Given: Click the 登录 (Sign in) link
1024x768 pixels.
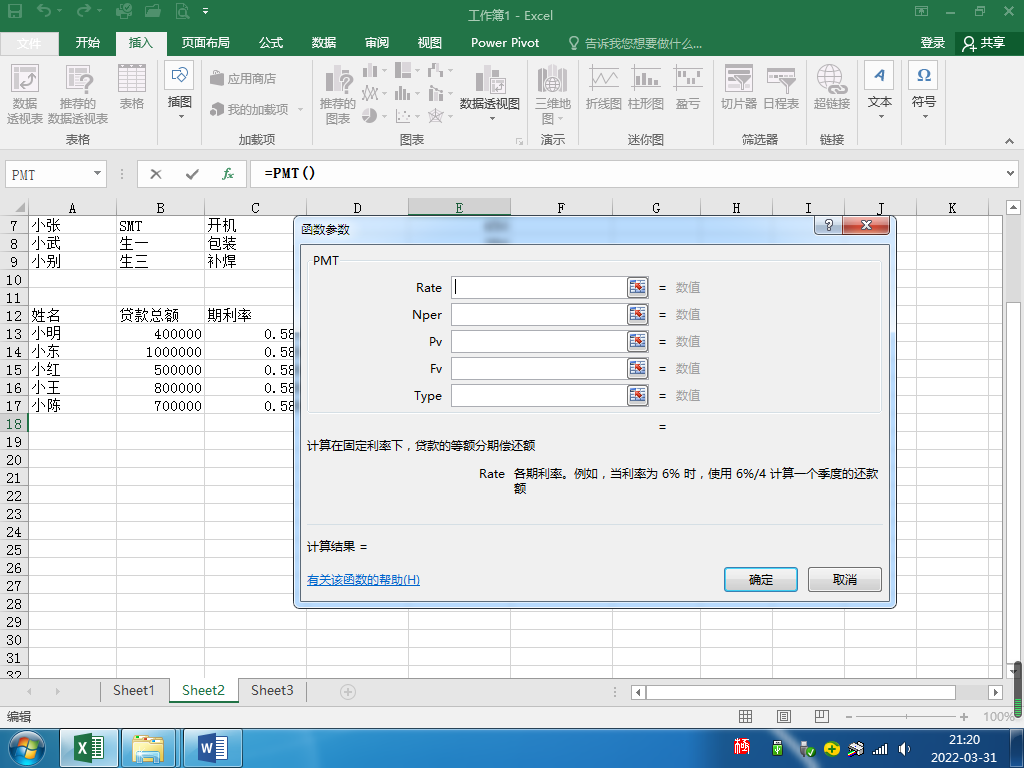Looking at the screenshot, I should click(x=933, y=43).
